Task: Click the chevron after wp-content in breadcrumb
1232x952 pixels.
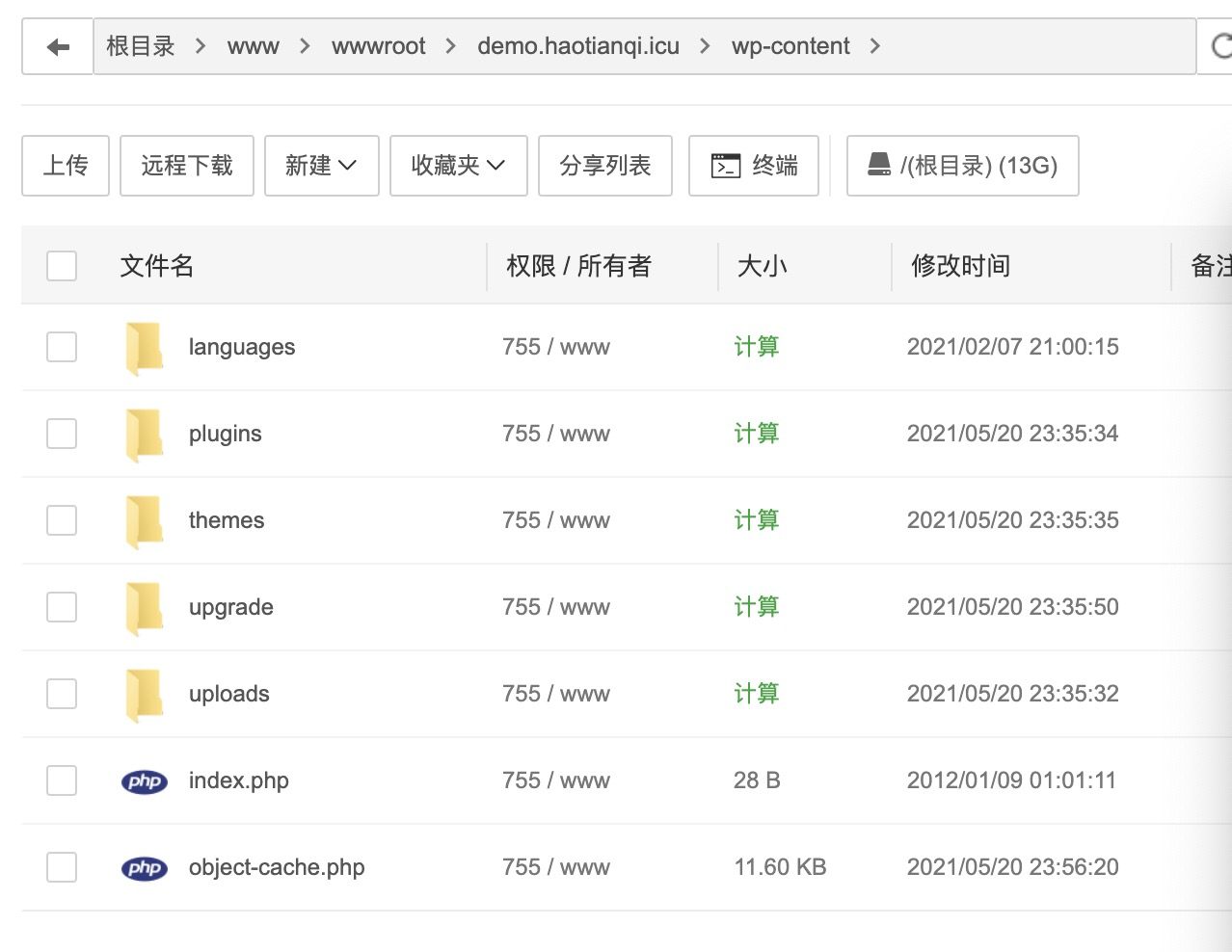Action: pos(875,45)
